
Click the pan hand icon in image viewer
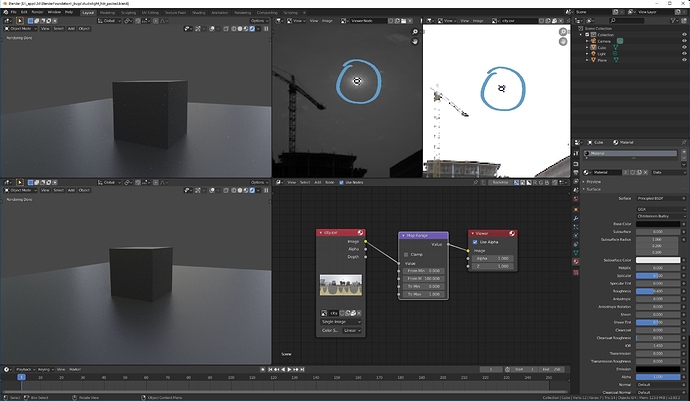tap(415, 41)
